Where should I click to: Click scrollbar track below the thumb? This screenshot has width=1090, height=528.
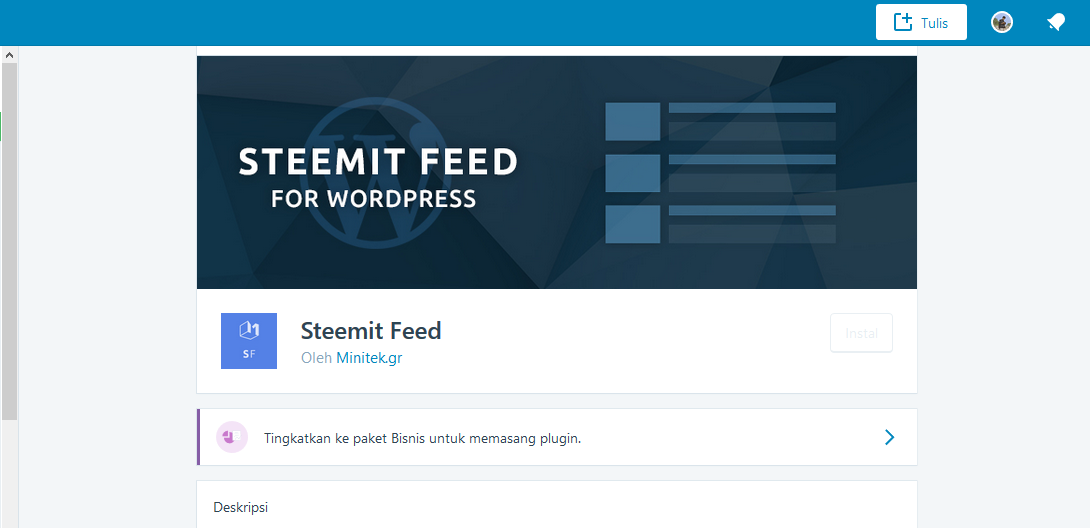coord(9,472)
